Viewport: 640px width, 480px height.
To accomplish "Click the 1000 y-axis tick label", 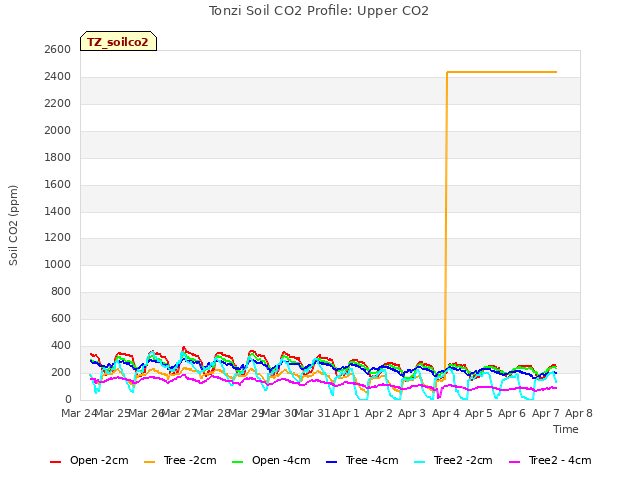I will click(x=58, y=264).
